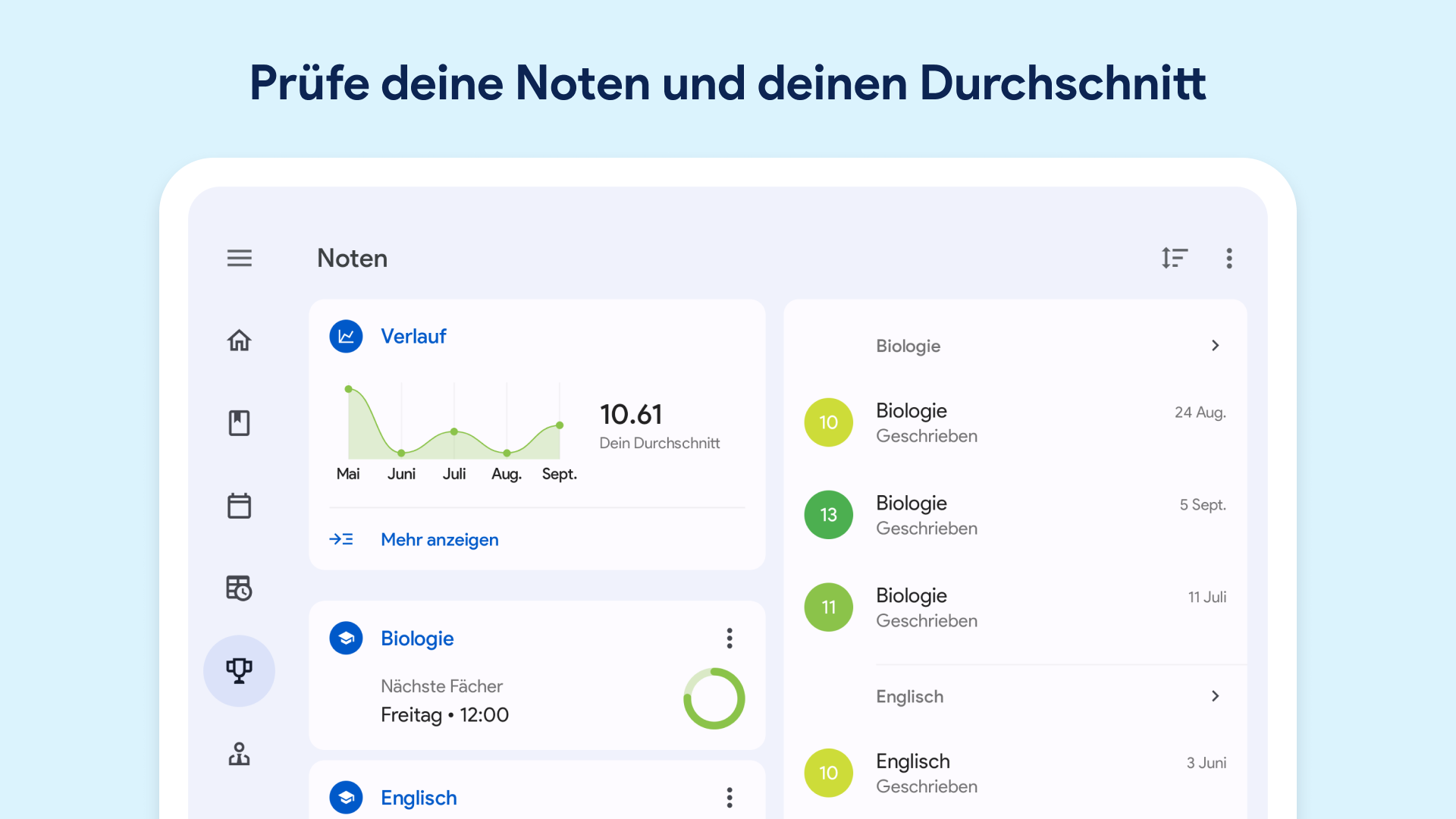Screen dimensions: 1456x819
Task: Go to Home in the sidebar
Action: tap(239, 340)
